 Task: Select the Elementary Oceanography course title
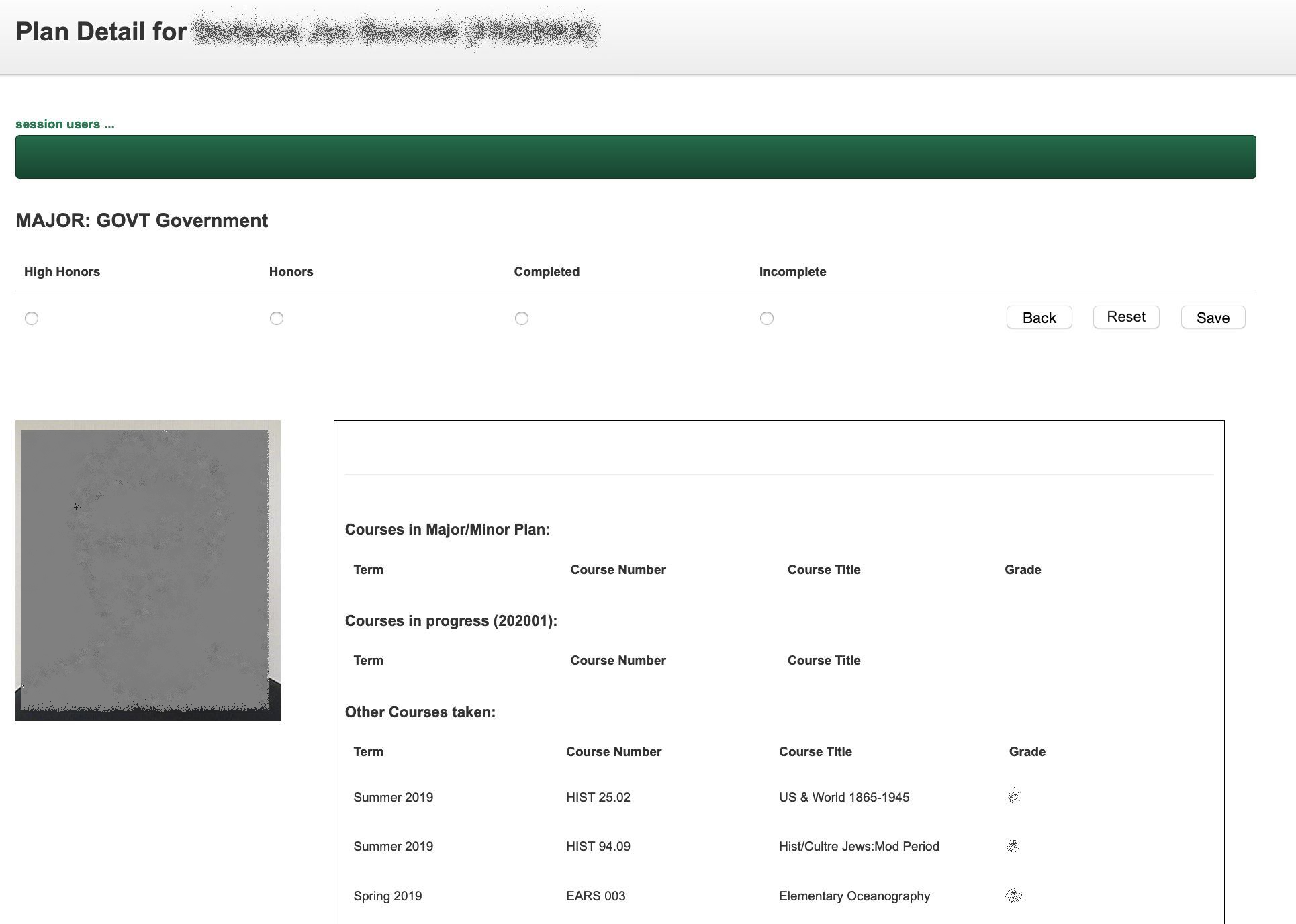tap(854, 896)
